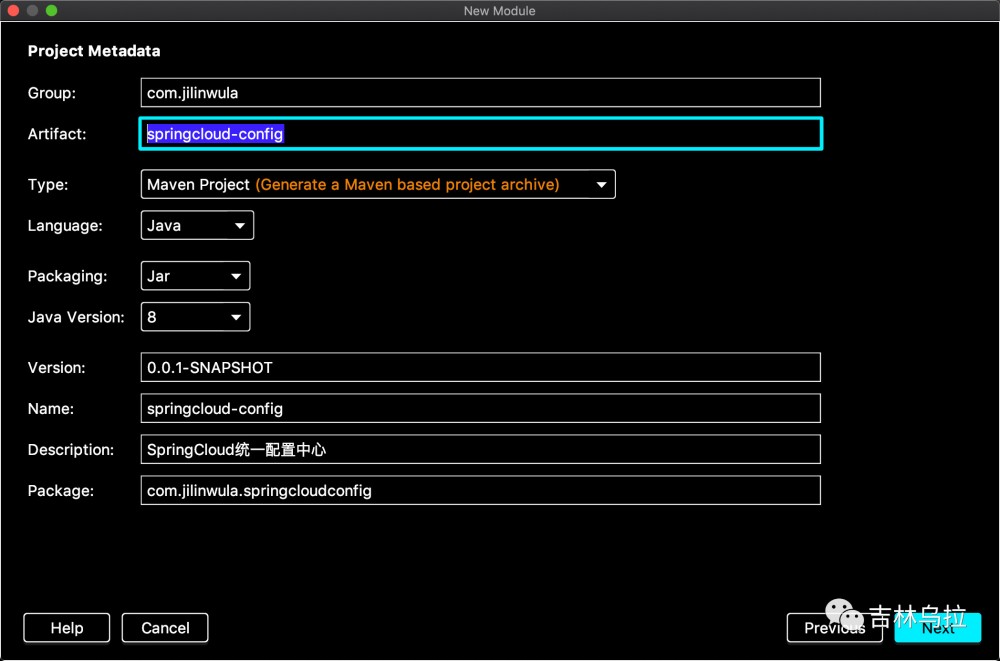Click the Package input field

coord(480,491)
